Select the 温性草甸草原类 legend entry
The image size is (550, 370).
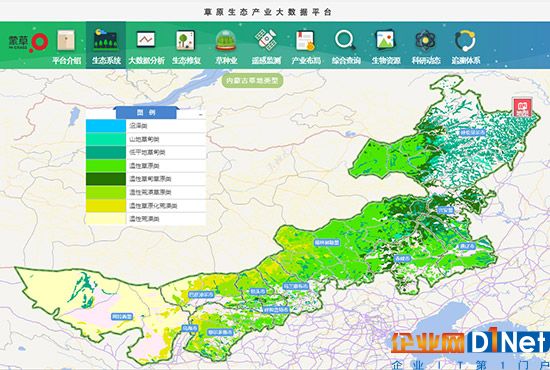[146, 179]
